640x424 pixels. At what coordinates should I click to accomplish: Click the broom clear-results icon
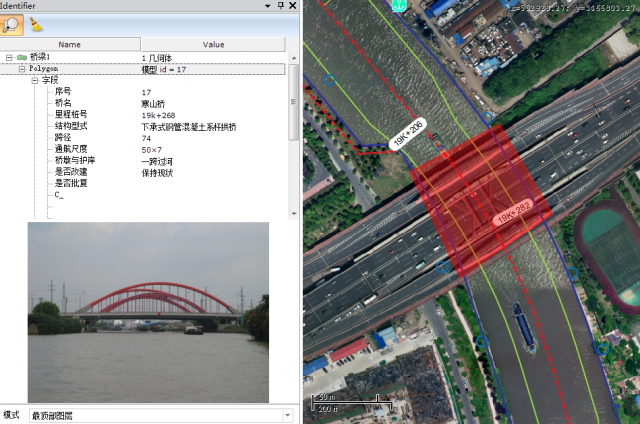pyautogui.click(x=37, y=23)
